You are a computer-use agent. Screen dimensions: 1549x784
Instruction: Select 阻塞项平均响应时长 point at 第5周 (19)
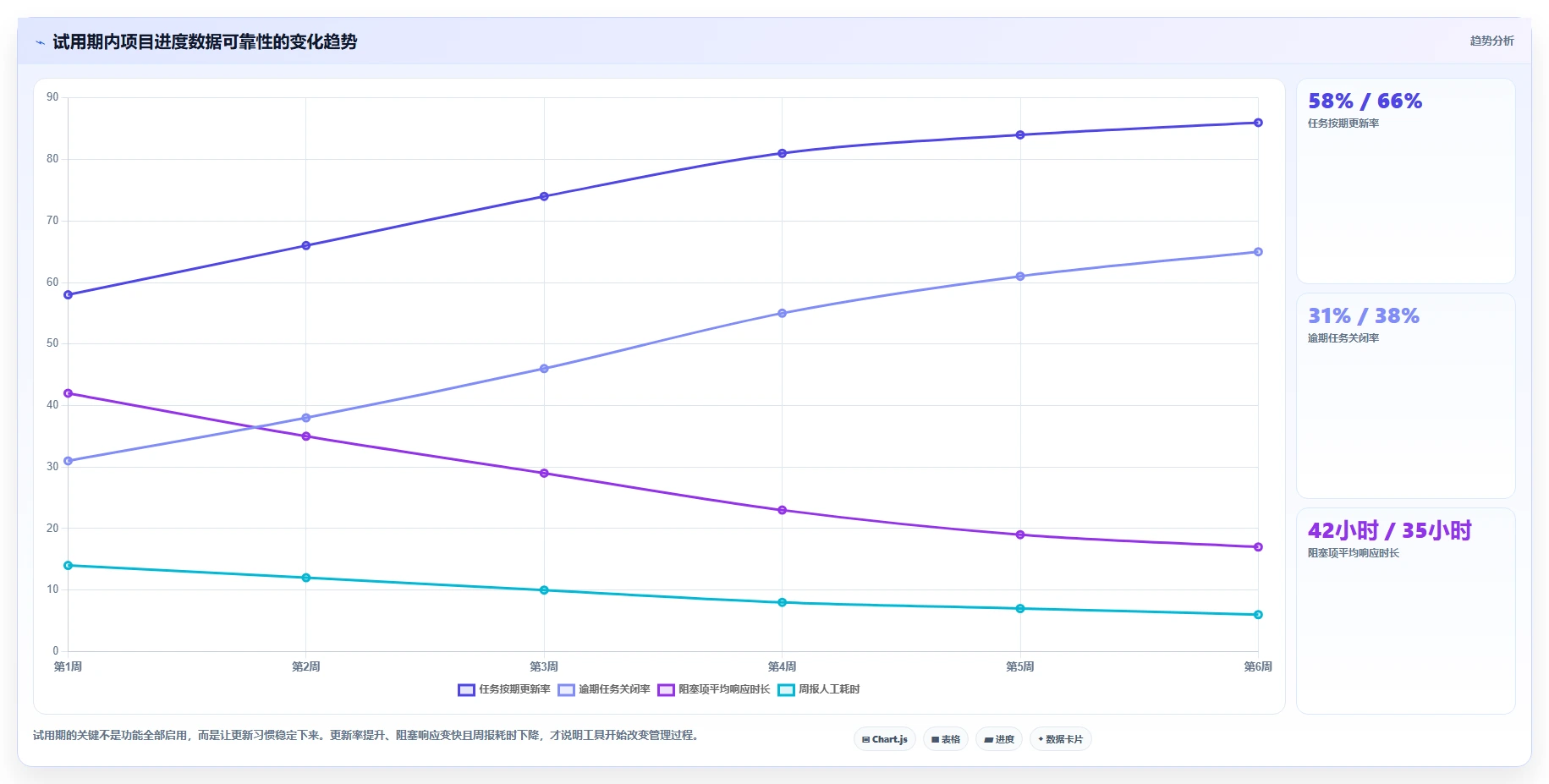(x=1020, y=535)
